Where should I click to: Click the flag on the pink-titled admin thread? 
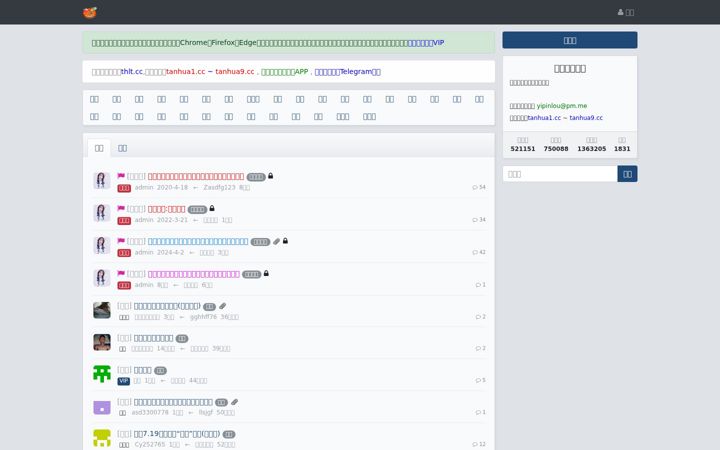pos(121,274)
